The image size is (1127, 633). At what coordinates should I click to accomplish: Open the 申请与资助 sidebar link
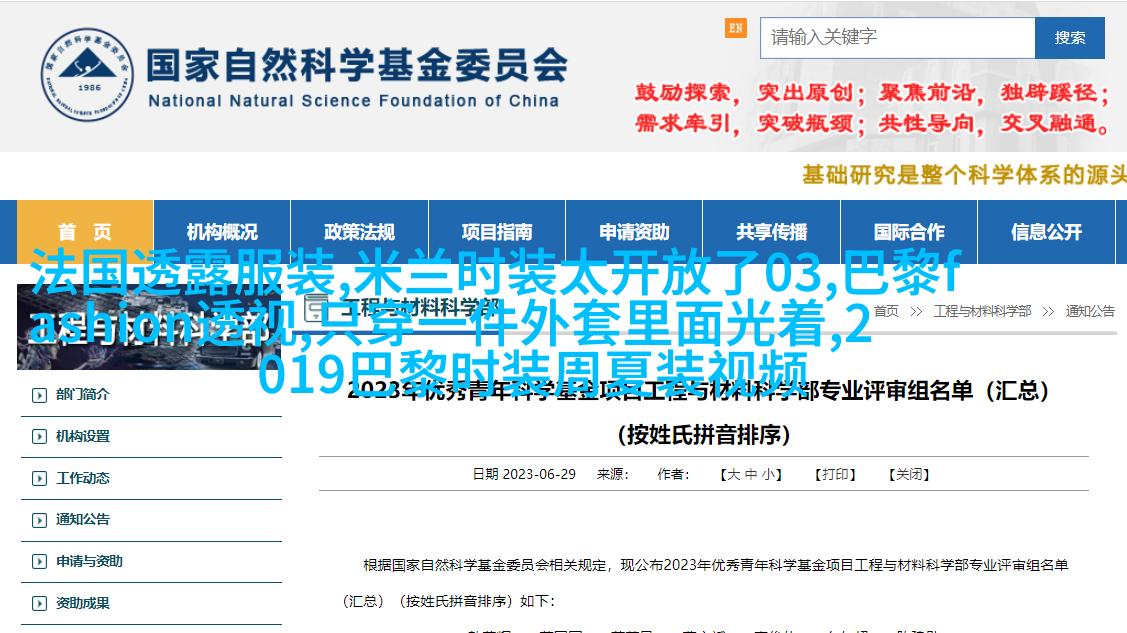point(89,561)
